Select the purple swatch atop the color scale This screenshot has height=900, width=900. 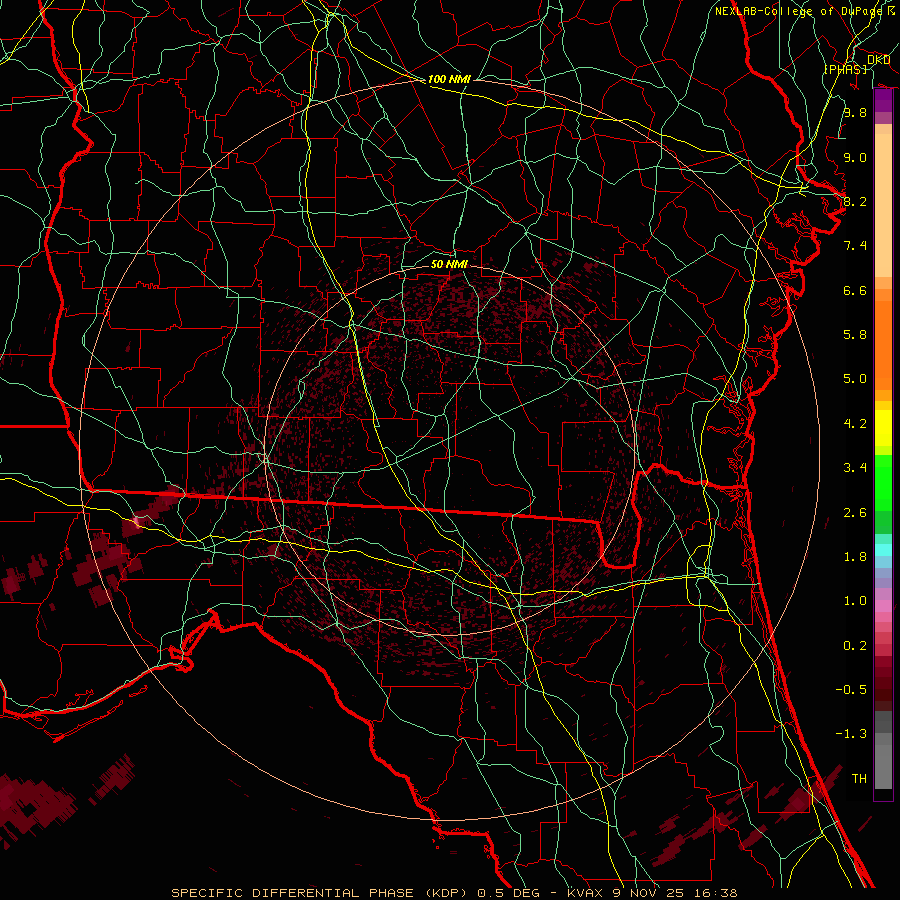[883, 101]
